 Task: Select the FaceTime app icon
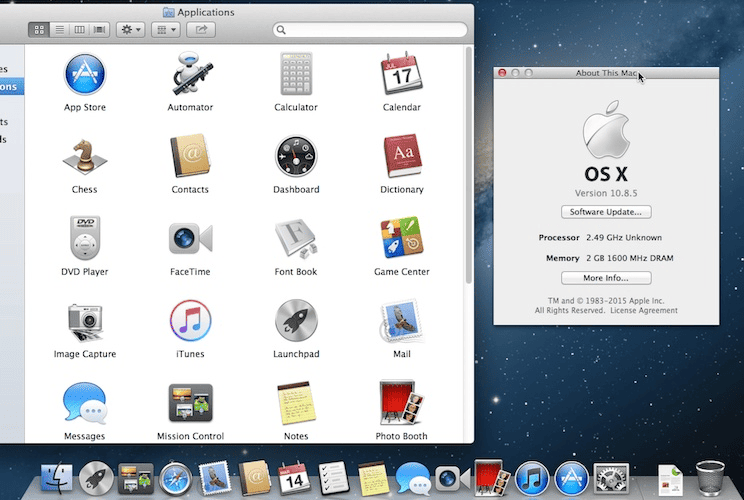coord(190,238)
